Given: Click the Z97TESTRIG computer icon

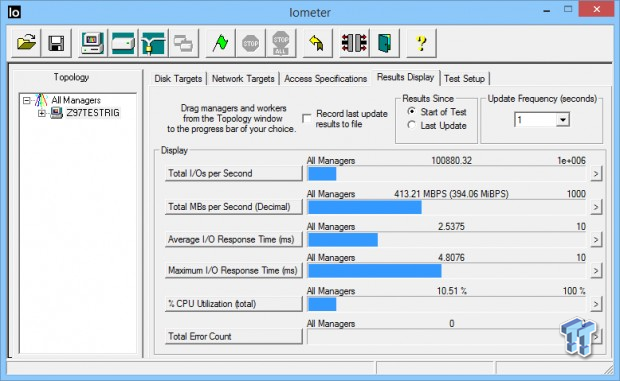Looking at the screenshot, I should pos(57,113).
